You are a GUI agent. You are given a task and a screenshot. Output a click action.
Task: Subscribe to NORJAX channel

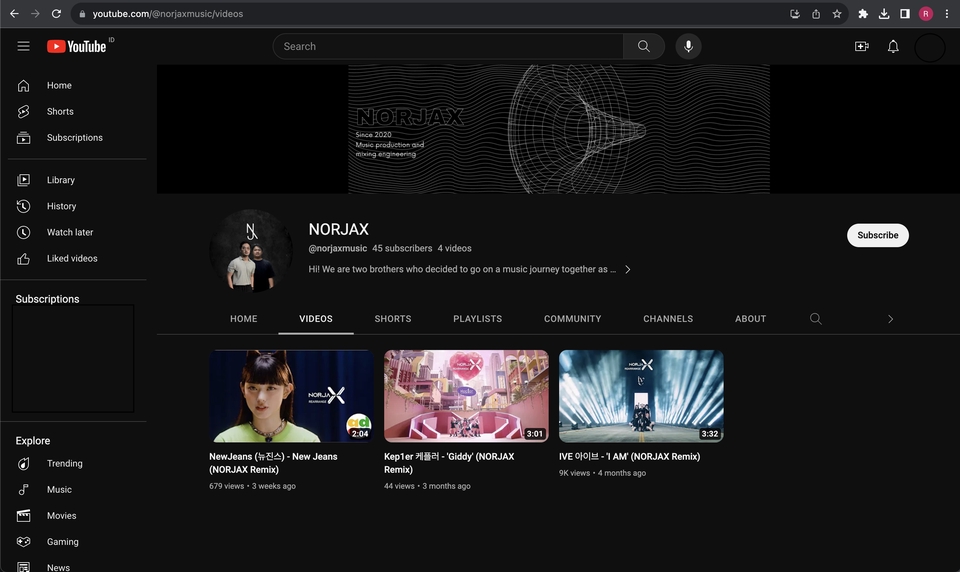[877, 235]
